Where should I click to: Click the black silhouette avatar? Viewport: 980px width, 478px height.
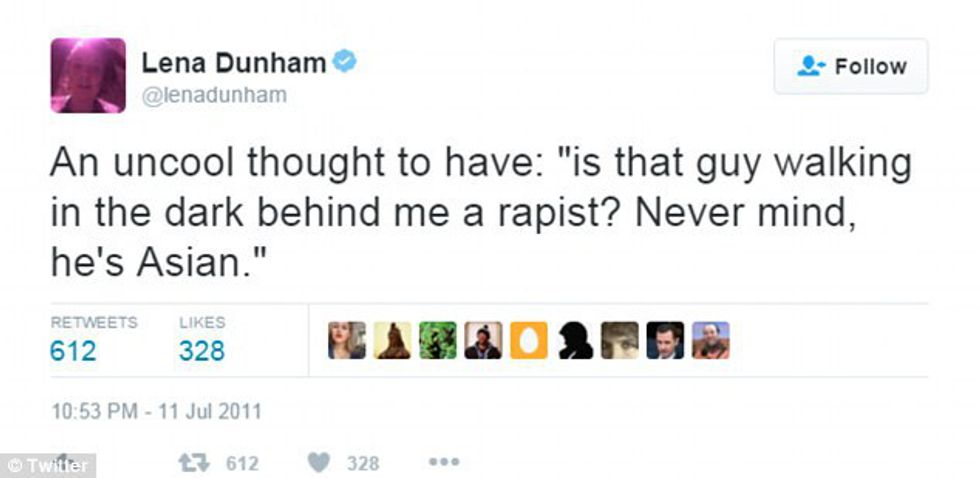tap(573, 340)
